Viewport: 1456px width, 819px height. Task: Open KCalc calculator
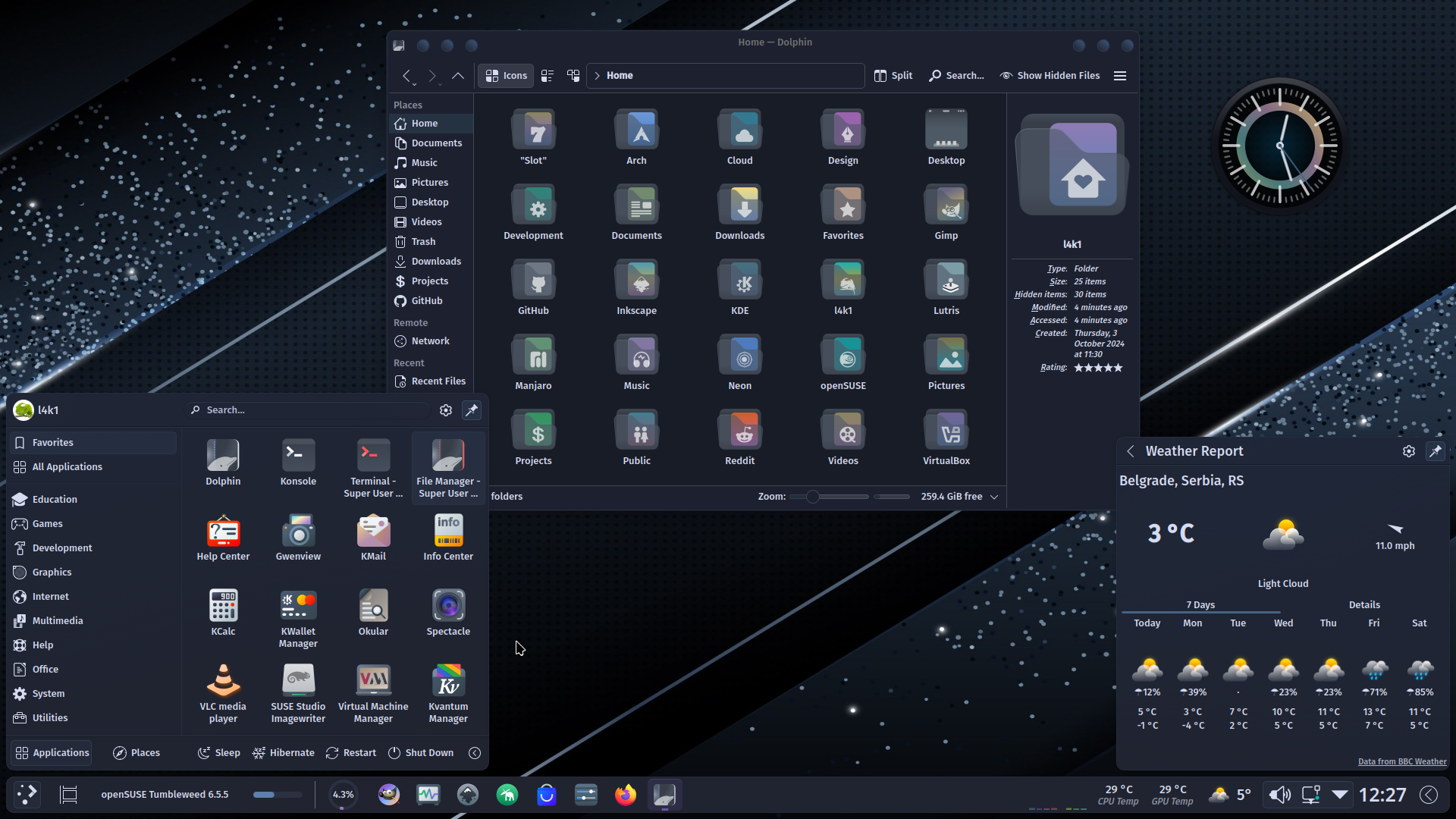(x=223, y=613)
